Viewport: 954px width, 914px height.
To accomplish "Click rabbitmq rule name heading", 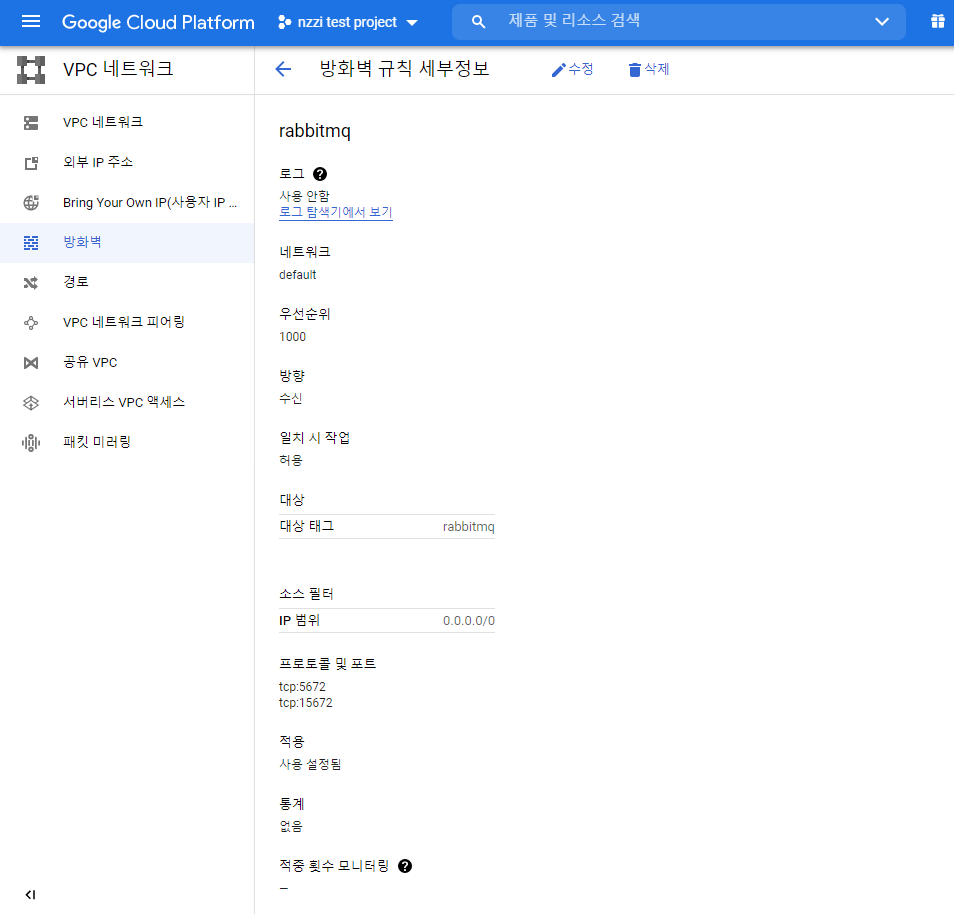I will click(x=315, y=131).
